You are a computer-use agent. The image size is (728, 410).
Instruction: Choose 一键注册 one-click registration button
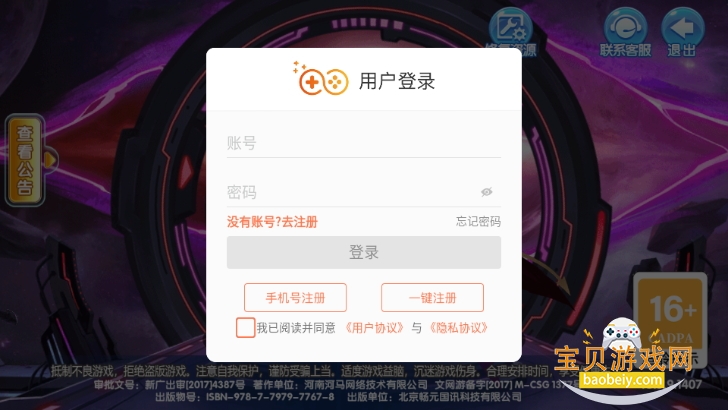(432, 297)
